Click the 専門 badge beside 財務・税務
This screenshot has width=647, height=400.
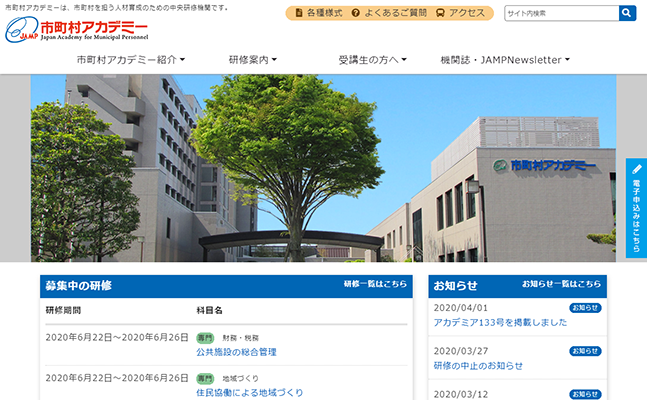pos(205,338)
